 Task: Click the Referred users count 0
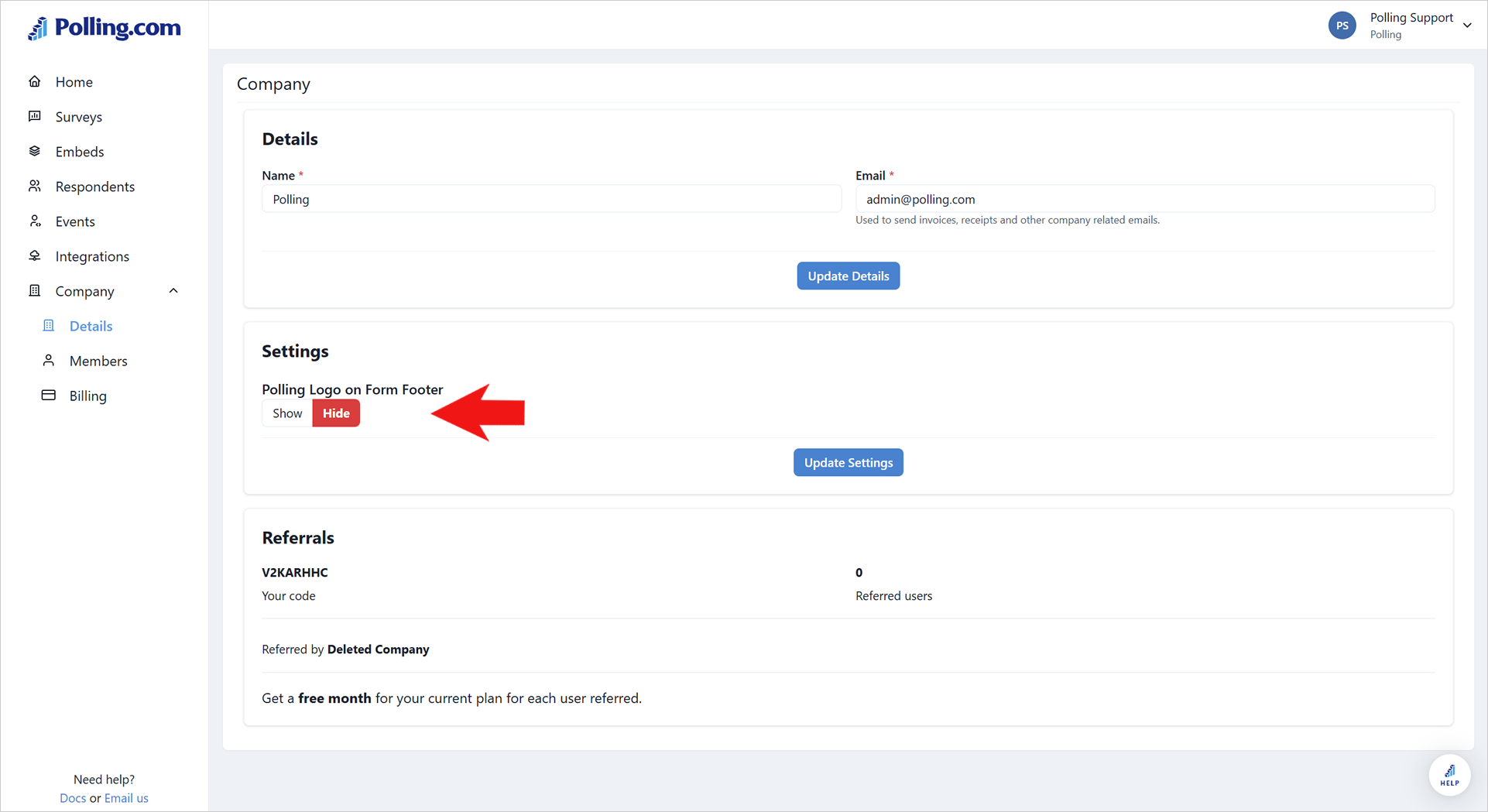point(859,572)
